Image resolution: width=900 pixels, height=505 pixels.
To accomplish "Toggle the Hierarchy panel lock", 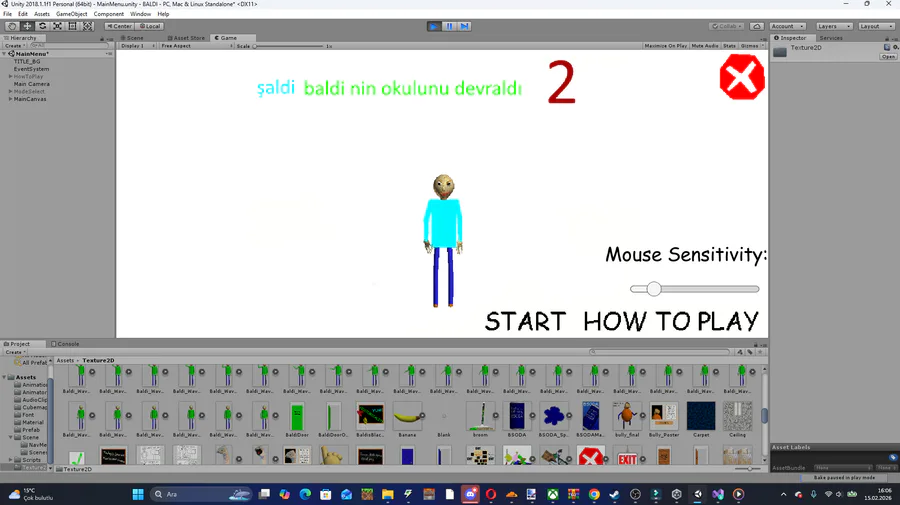I will point(102,38).
